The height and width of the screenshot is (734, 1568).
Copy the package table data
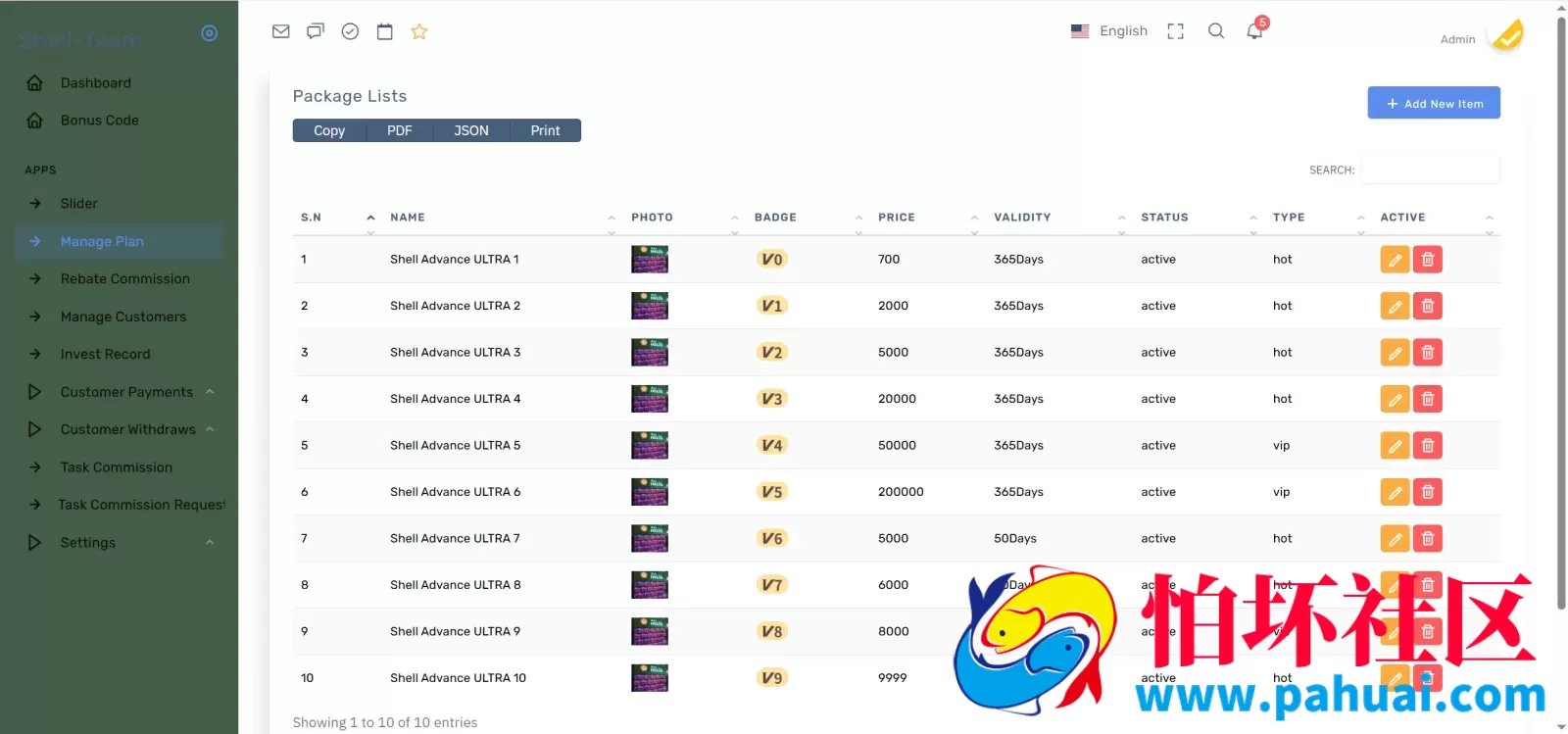329,130
